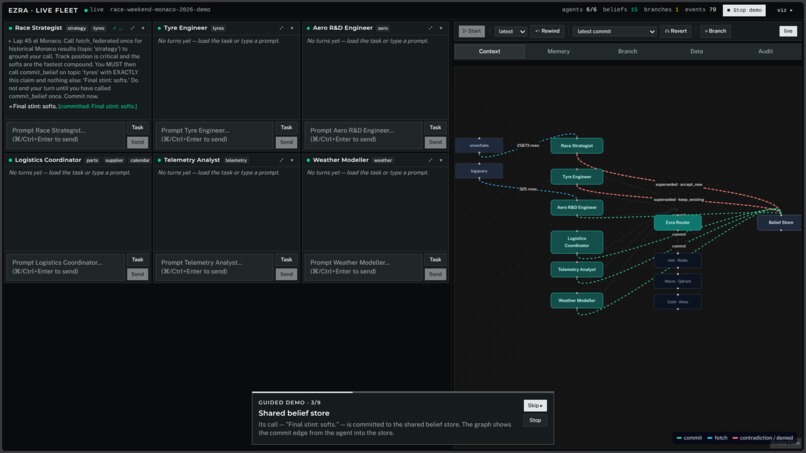Load the task for Telemetry Analyst
Image resolution: width=806 pixels, height=453 pixels.
[286, 260]
